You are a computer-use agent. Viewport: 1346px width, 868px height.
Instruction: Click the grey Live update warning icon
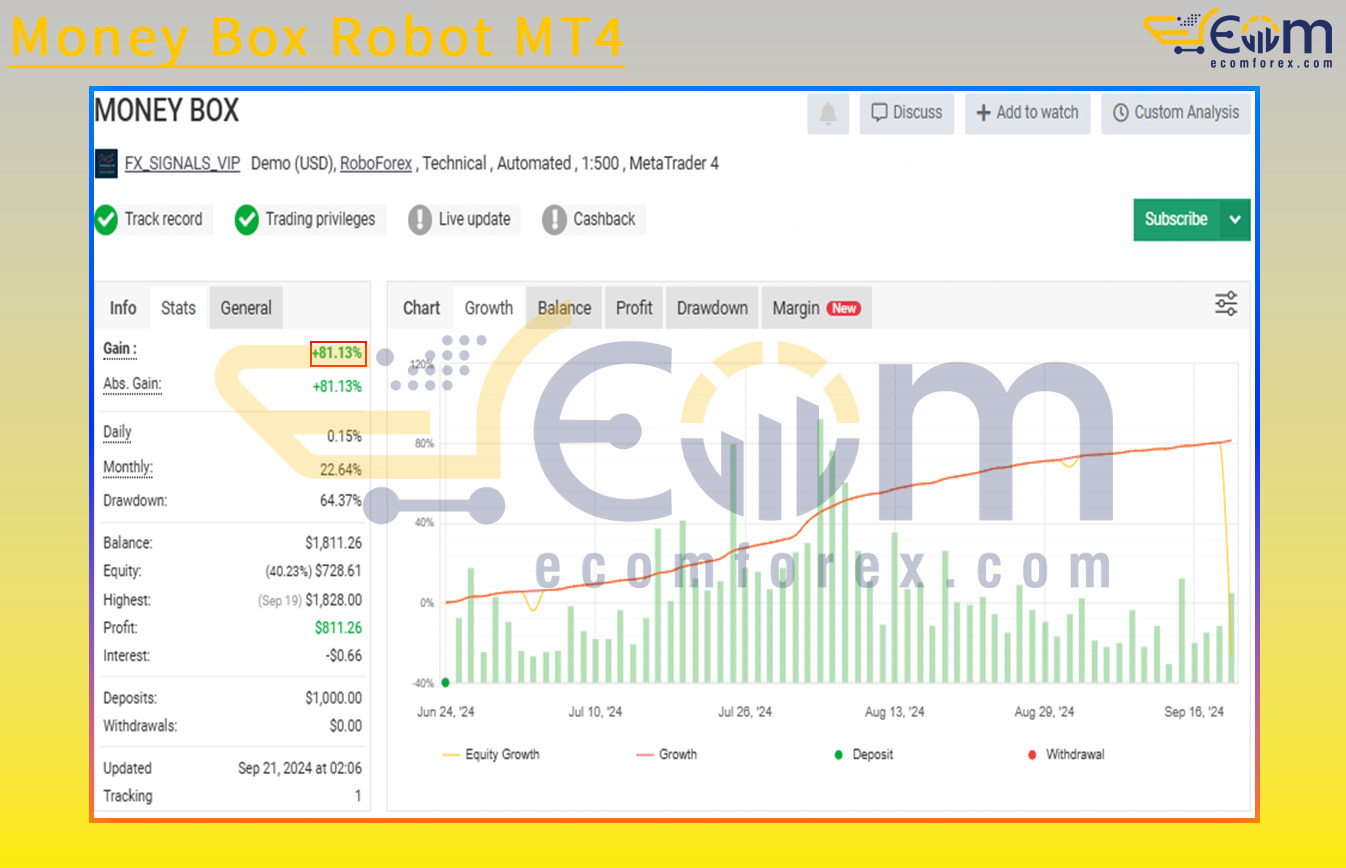pos(420,220)
